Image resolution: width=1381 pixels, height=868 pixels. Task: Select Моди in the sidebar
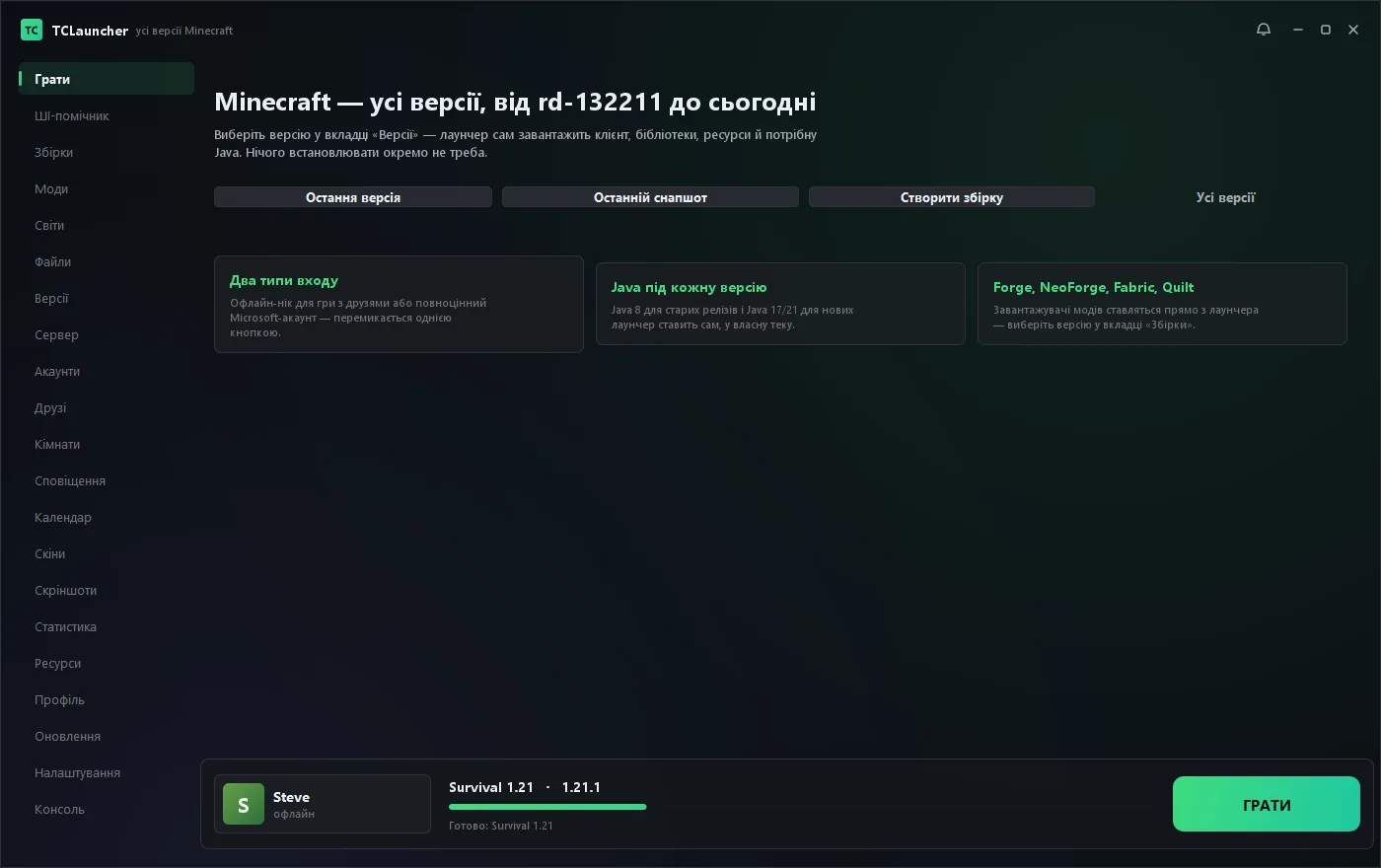(107, 188)
